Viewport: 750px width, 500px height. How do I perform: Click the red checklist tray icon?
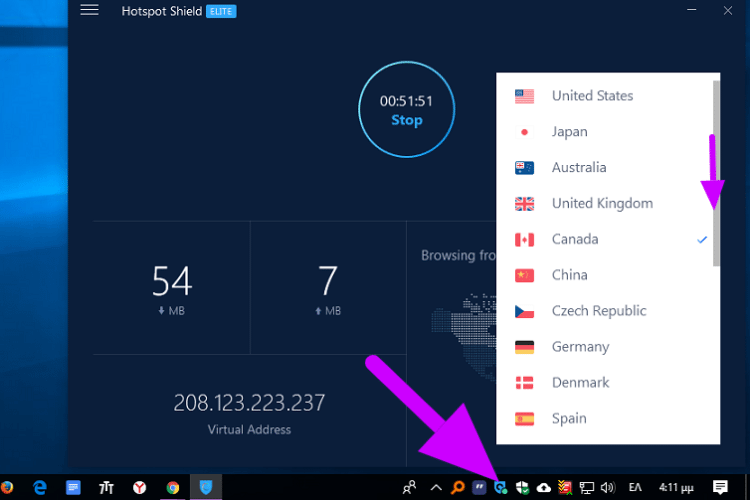(x=565, y=488)
